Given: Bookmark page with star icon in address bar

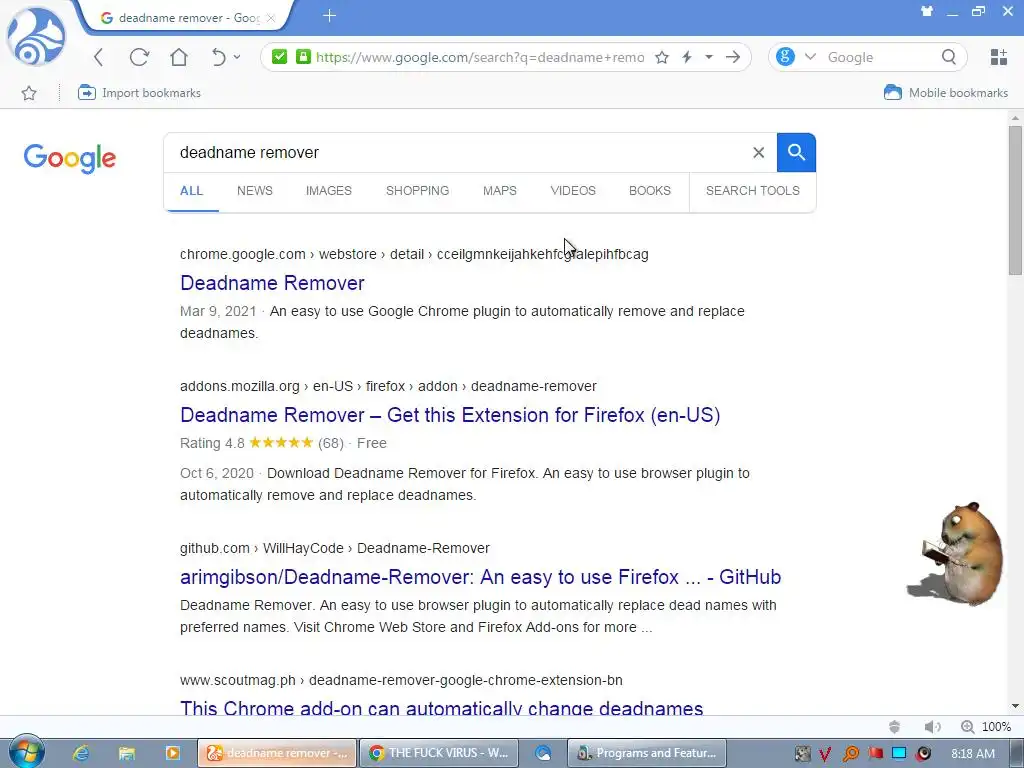Looking at the screenshot, I should tap(662, 57).
